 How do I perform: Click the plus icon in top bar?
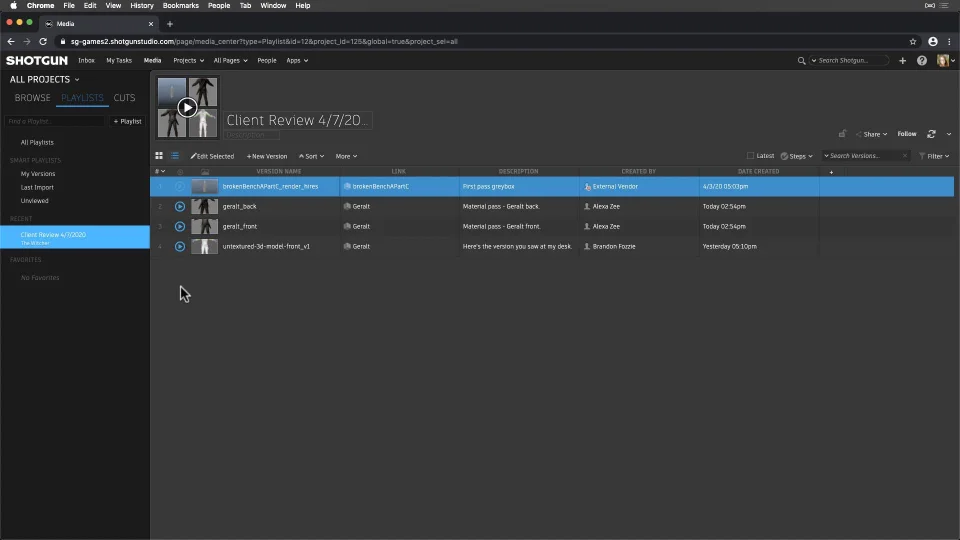pyautogui.click(x=903, y=61)
